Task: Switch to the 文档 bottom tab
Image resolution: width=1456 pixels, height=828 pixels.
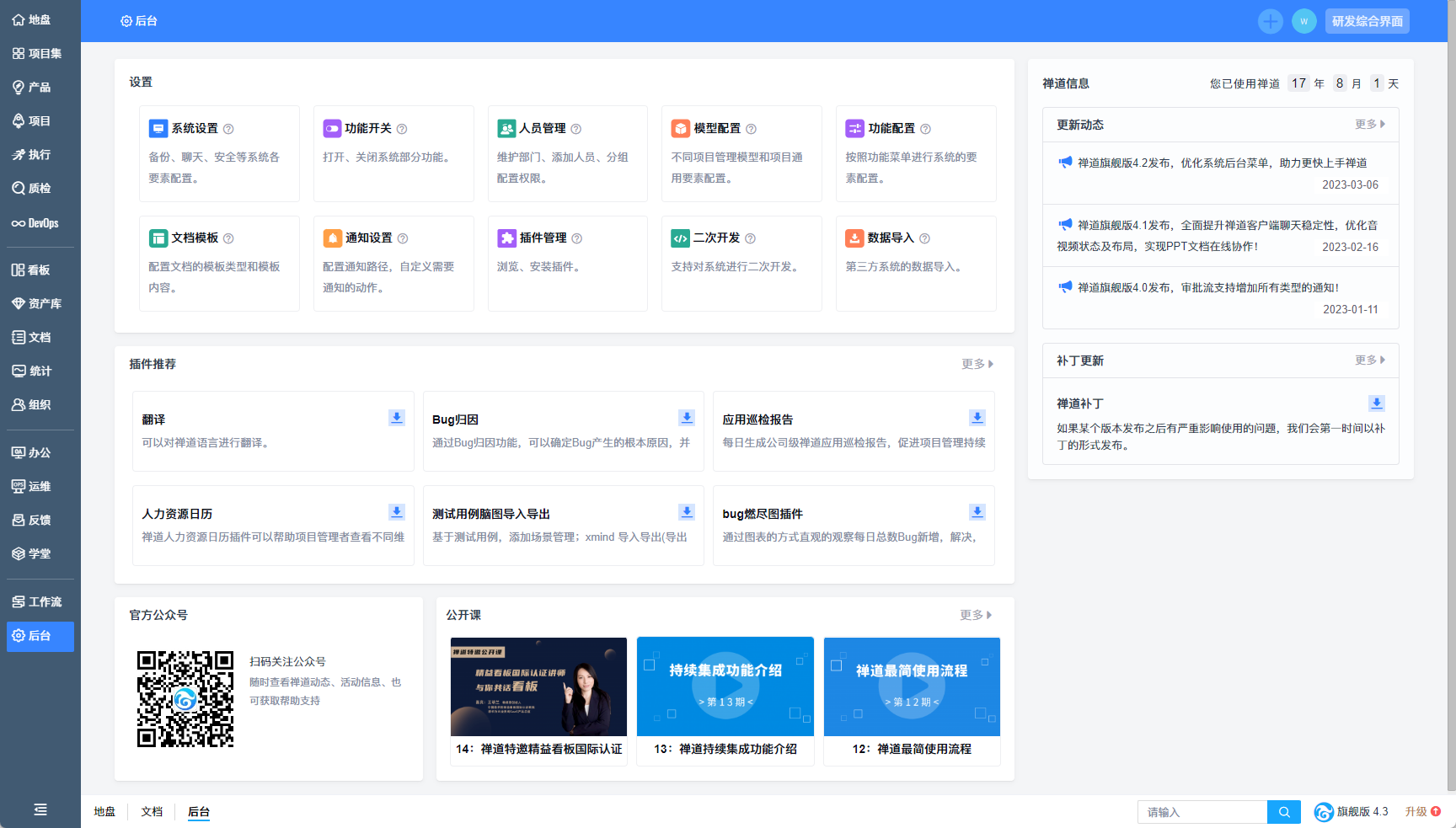Action: [152, 812]
